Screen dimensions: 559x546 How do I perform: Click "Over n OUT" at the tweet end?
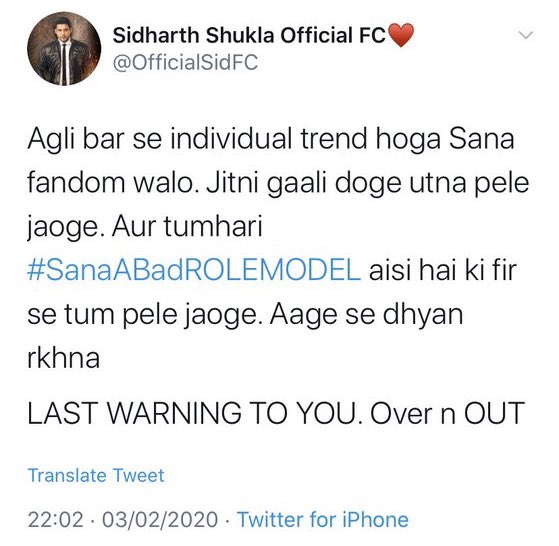(447, 413)
